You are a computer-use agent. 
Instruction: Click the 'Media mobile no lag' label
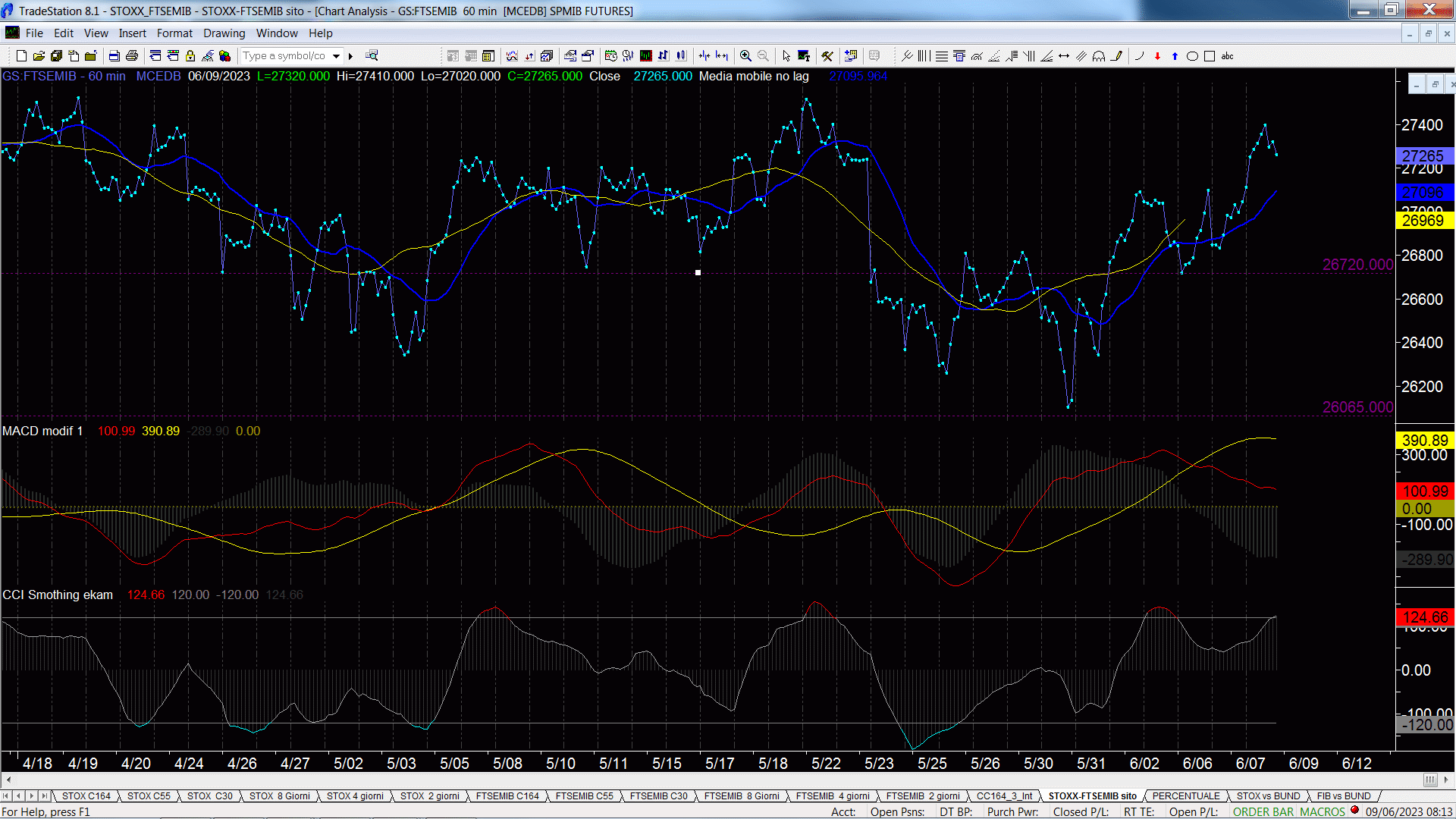754,76
